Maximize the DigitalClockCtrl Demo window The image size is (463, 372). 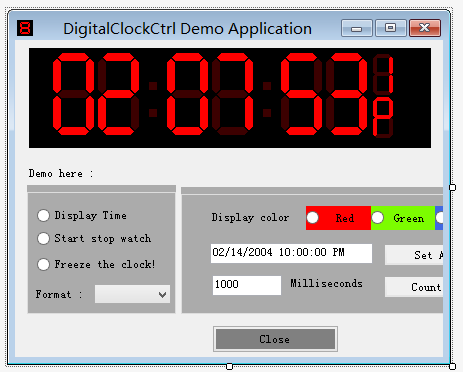click(x=391, y=28)
